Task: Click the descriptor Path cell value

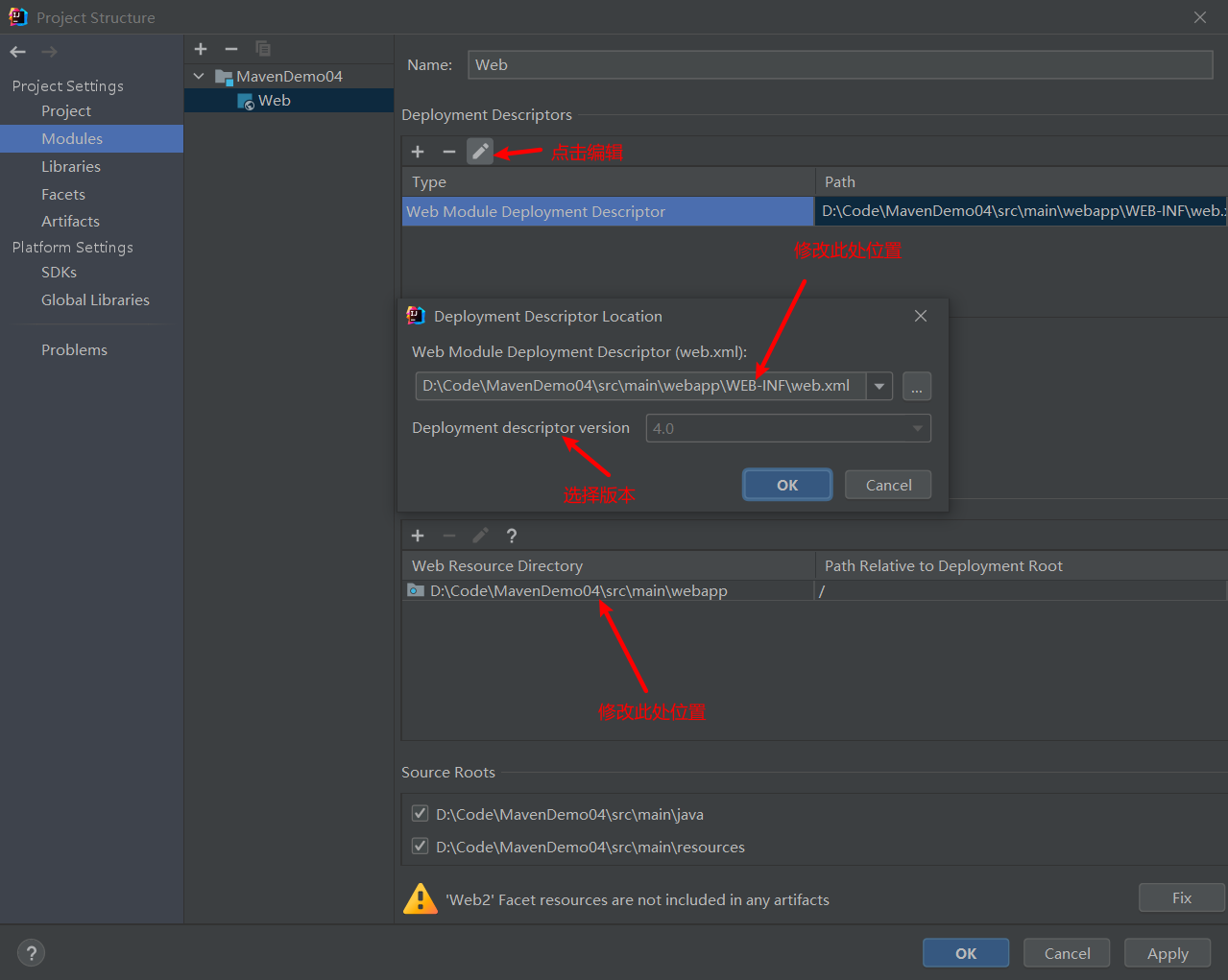Action: pyautogui.click(x=1022, y=211)
